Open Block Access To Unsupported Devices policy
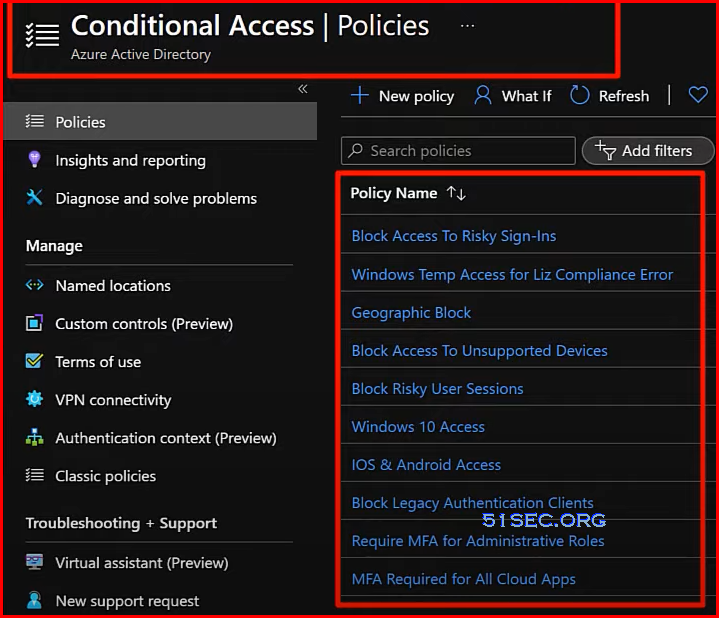The width and height of the screenshot is (719, 618). click(x=479, y=350)
